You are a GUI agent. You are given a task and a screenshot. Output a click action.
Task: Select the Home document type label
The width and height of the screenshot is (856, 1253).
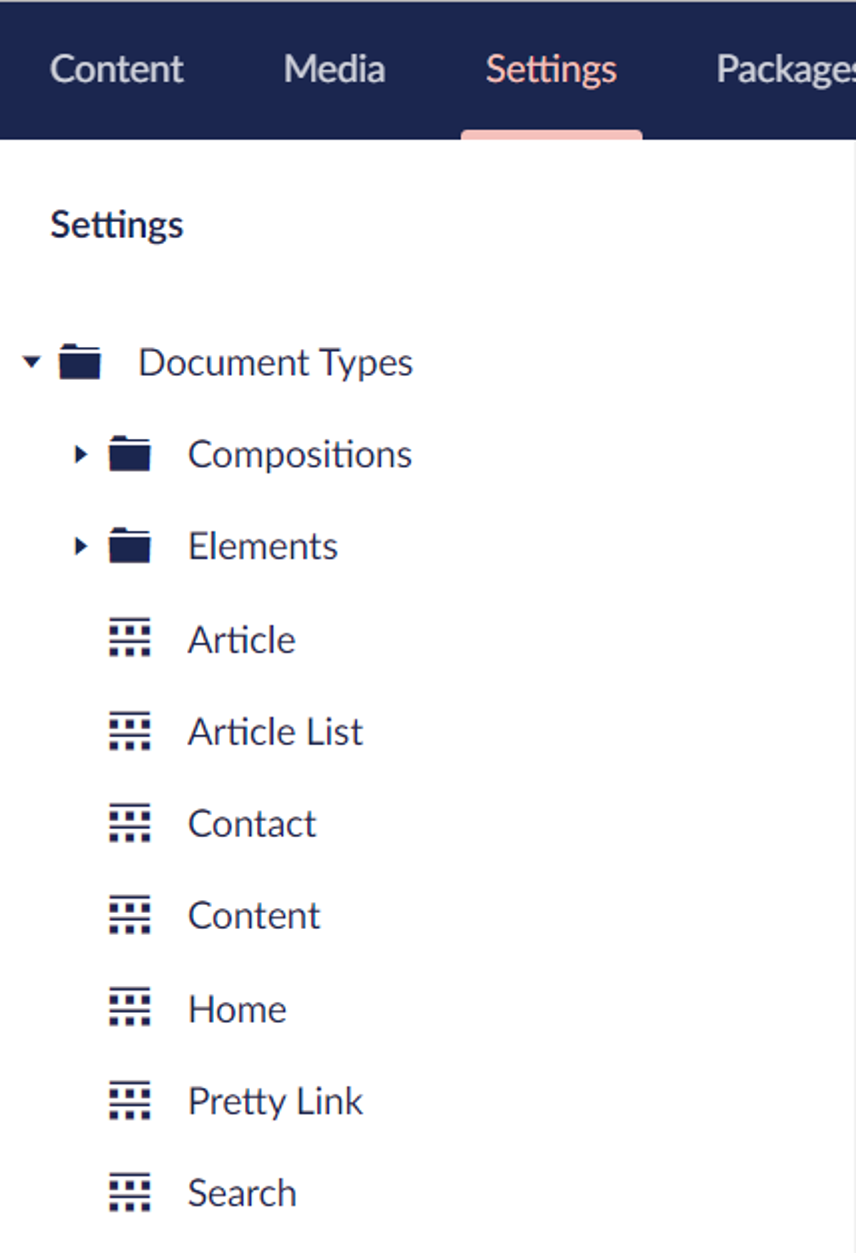pyautogui.click(x=237, y=1009)
